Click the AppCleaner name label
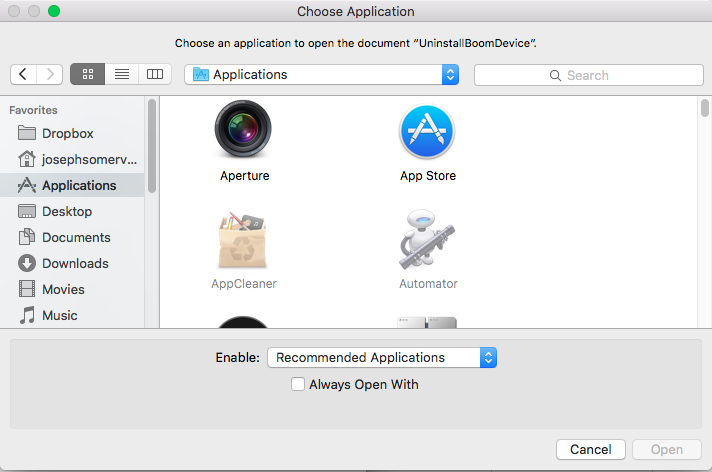 pos(244,284)
